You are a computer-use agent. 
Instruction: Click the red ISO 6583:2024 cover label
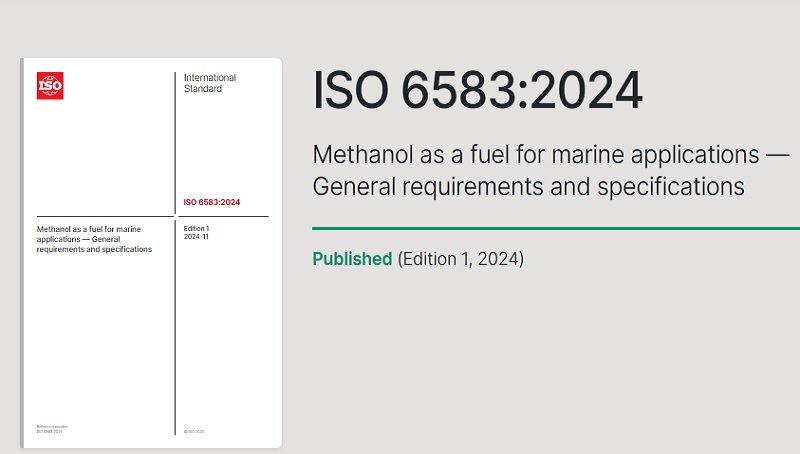click(x=212, y=203)
